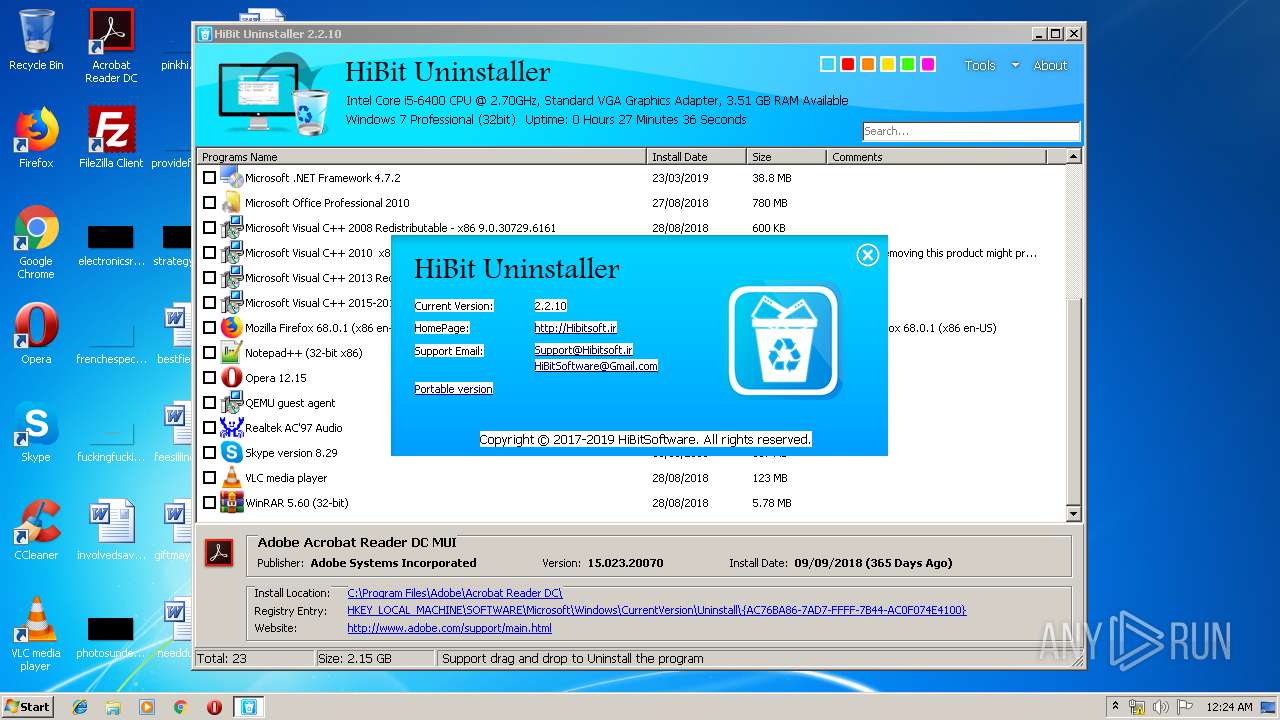Click the Mozilla Firefox 68.0.1 row icon

[x=232, y=327]
